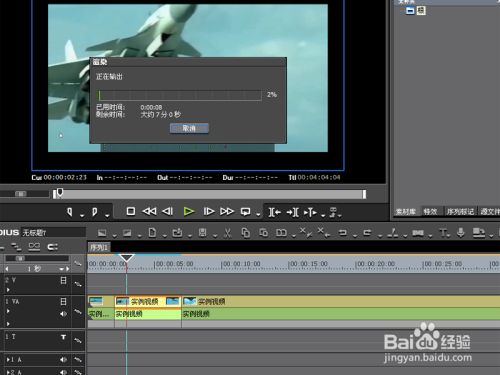Select the 序列1 sequence tab
500x375 pixels.
(x=99, y=247)
